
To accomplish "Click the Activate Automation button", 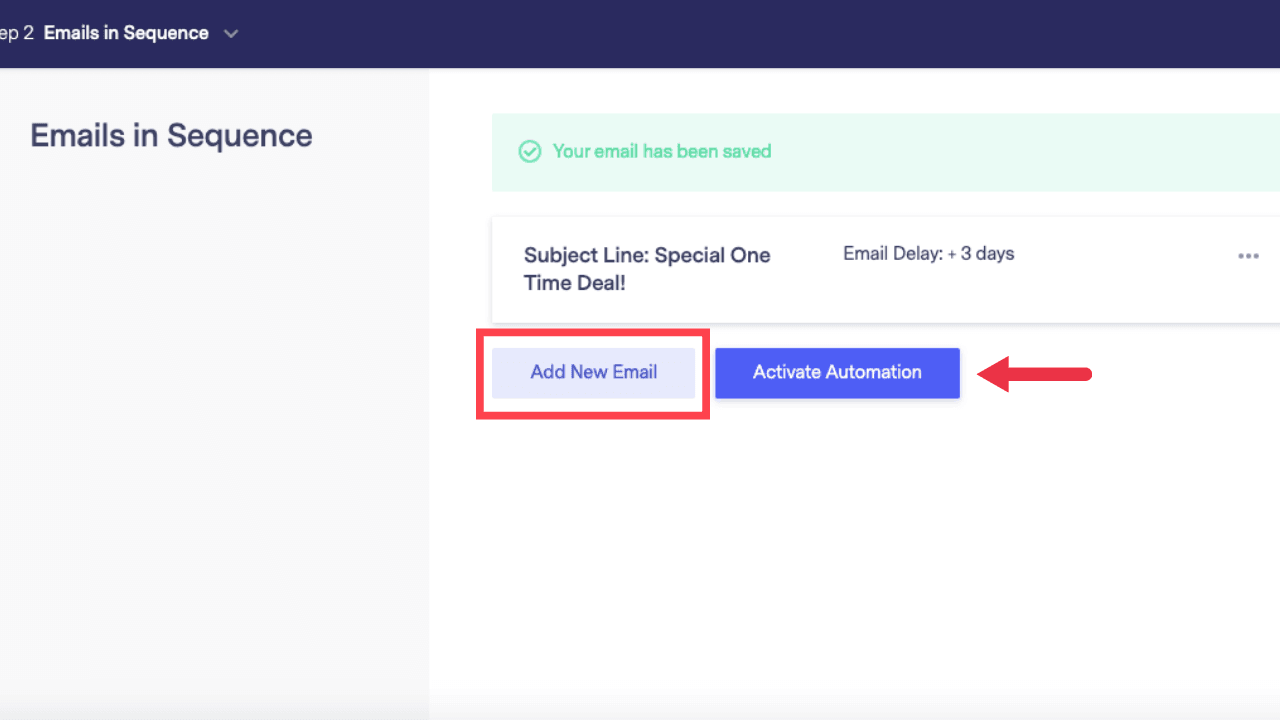I will [837, 373].
